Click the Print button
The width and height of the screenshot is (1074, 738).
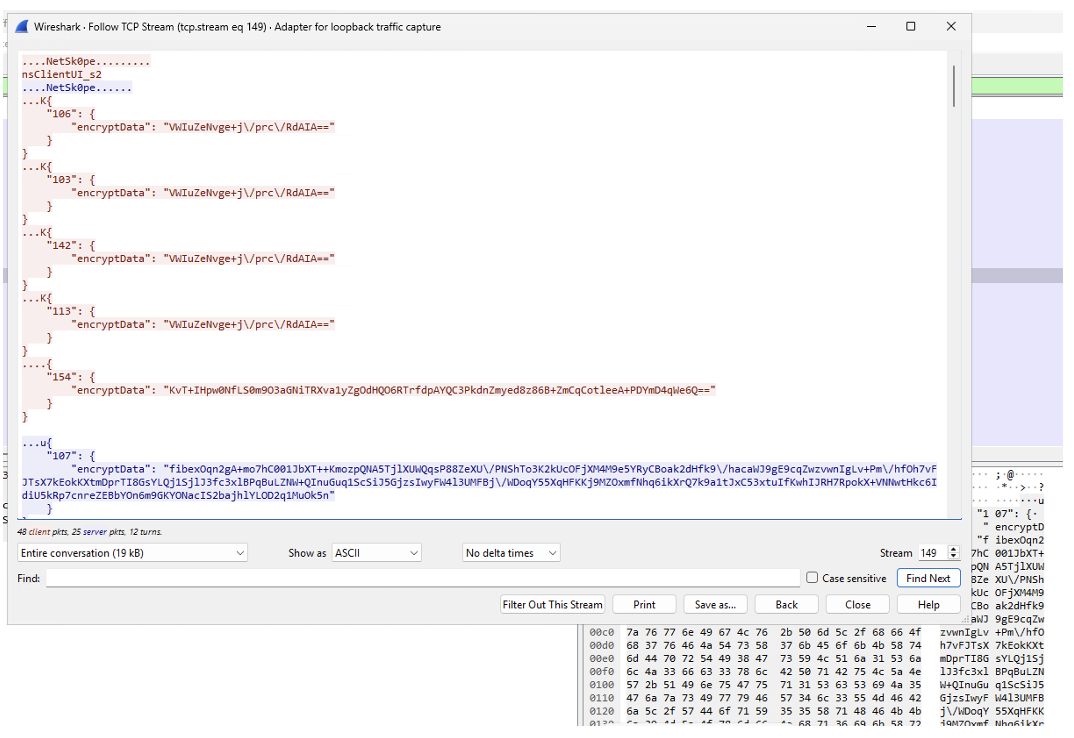[644, 604]
